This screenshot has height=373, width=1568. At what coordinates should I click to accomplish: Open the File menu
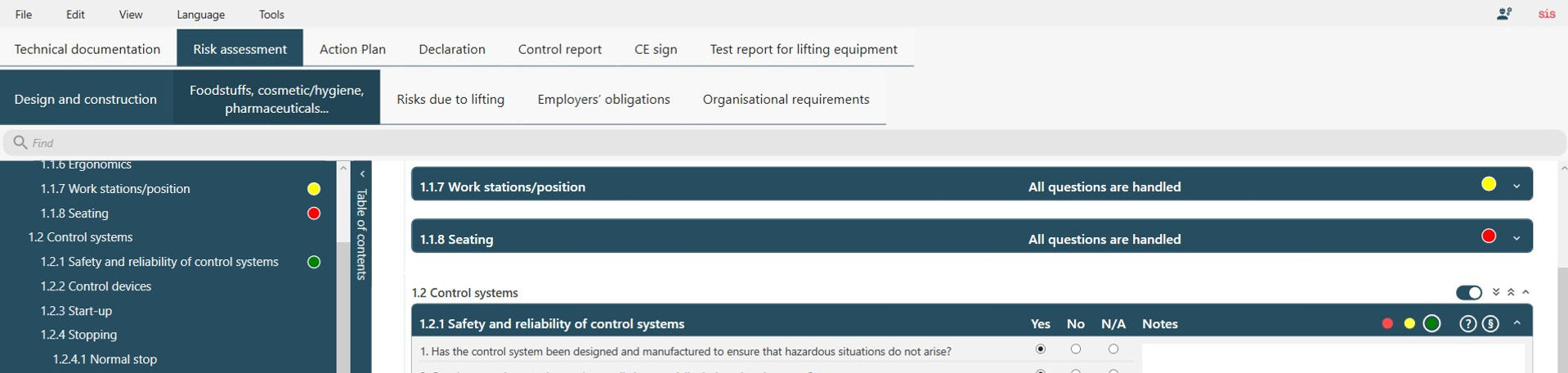(x=24, y=14)
